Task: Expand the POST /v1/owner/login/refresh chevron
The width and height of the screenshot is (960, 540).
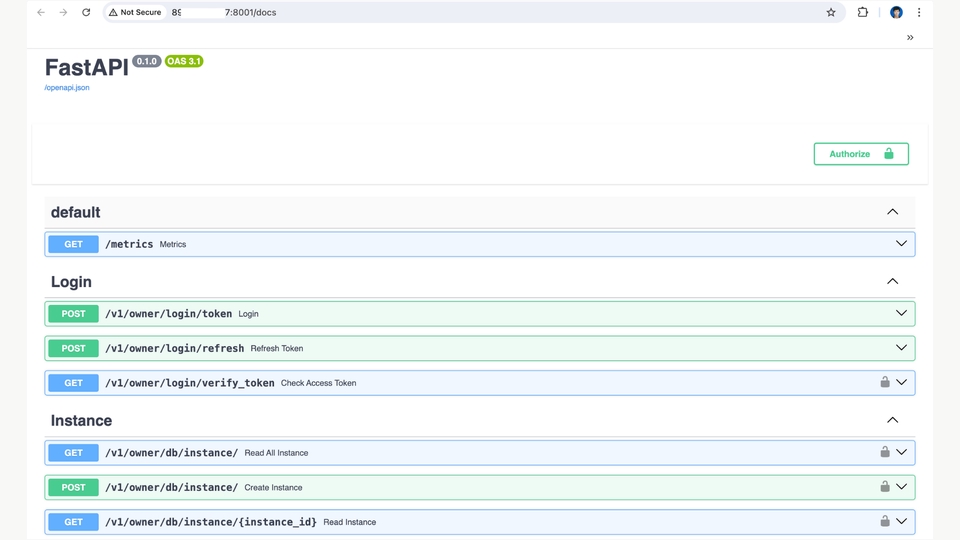Action: (901, 348)
